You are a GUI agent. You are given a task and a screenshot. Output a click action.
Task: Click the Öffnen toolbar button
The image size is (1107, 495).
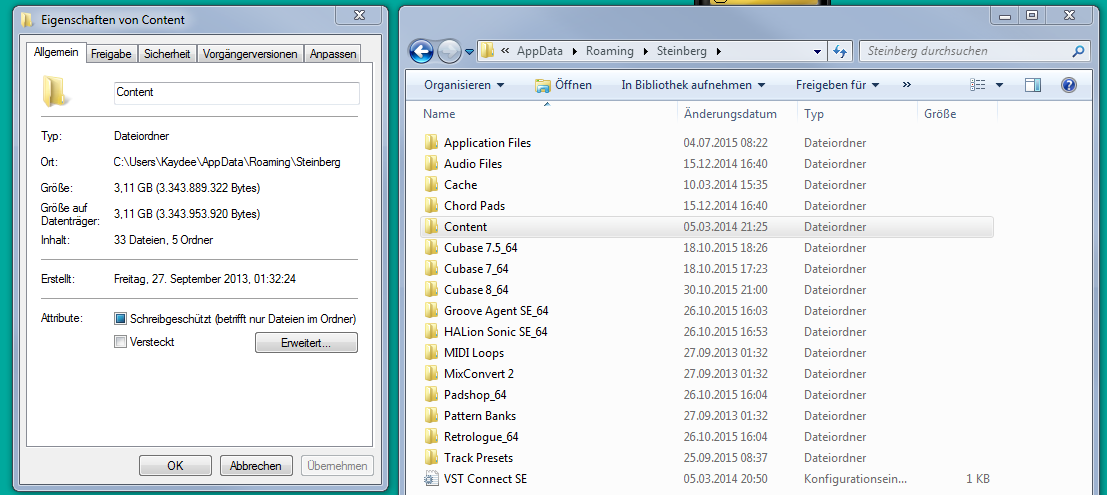point(563,85)
